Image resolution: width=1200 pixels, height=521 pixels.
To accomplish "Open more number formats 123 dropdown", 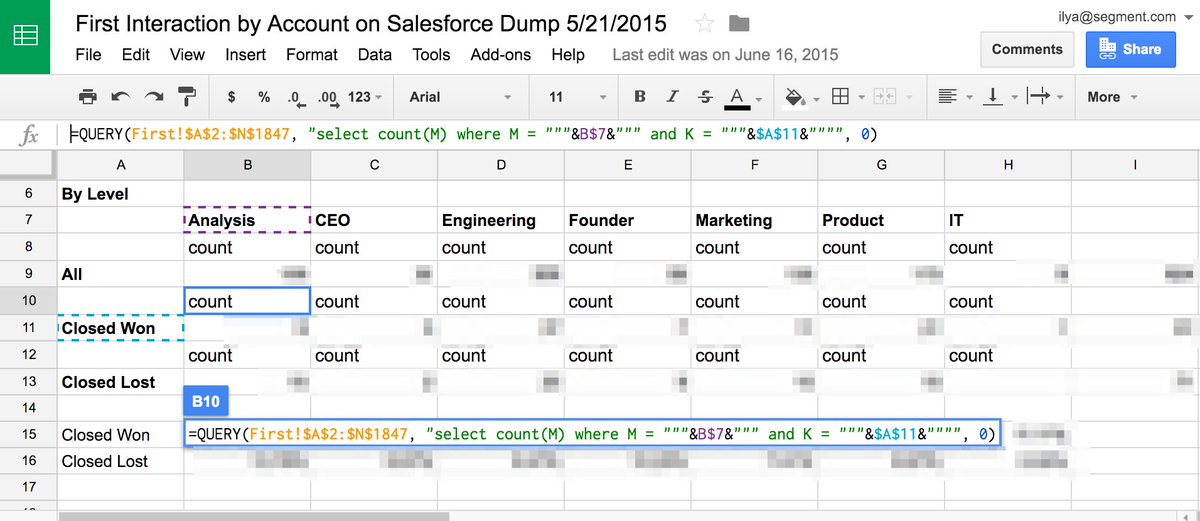I will click(x=365, y=97).
